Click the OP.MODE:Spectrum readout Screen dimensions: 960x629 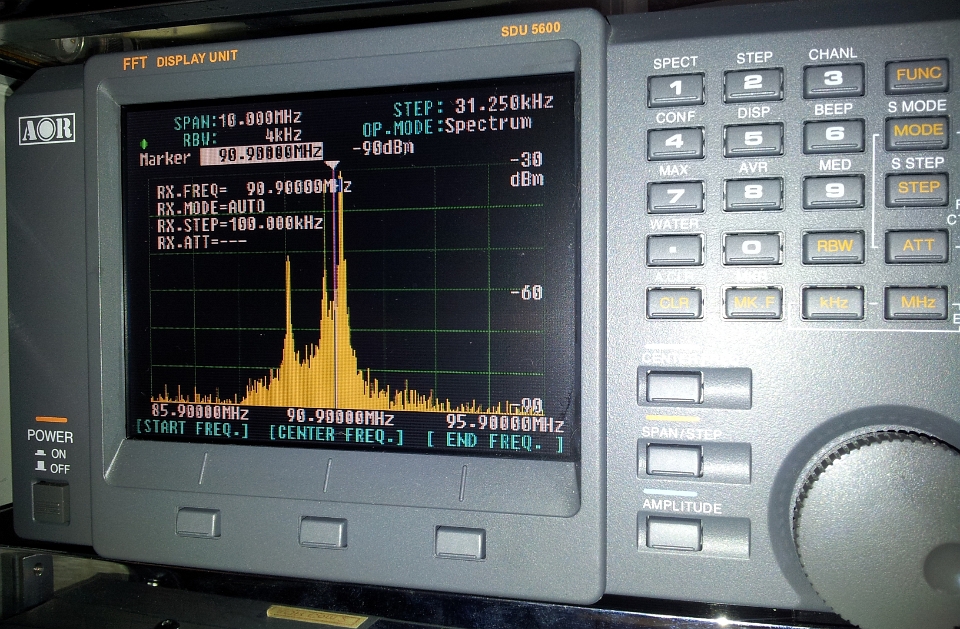(x=447, y=127)
